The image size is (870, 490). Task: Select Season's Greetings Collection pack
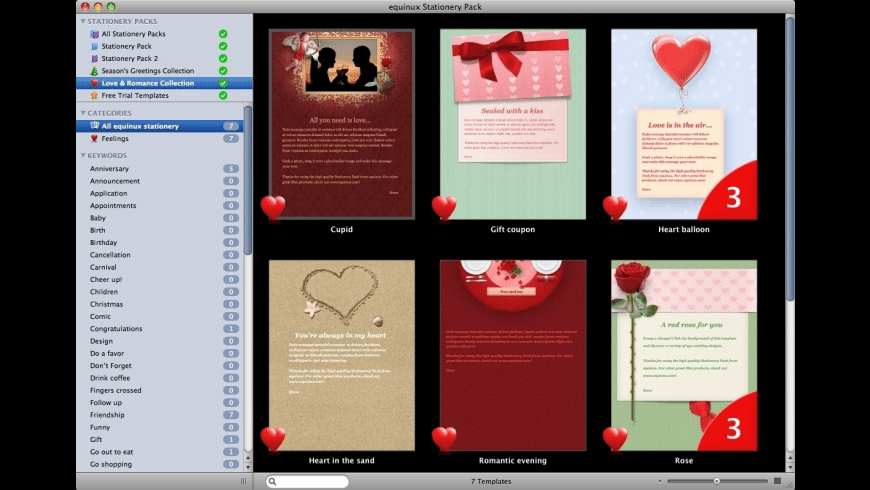[164, 70]
